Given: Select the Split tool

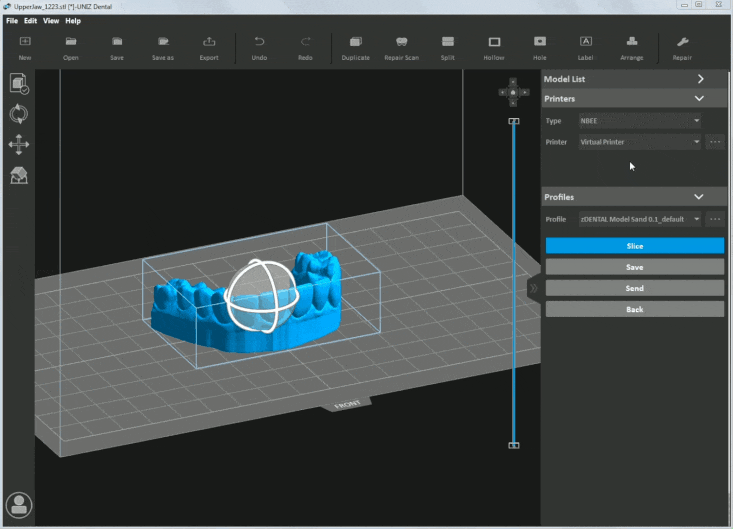Looking at the screenshot, I should (x=447, y=42).
